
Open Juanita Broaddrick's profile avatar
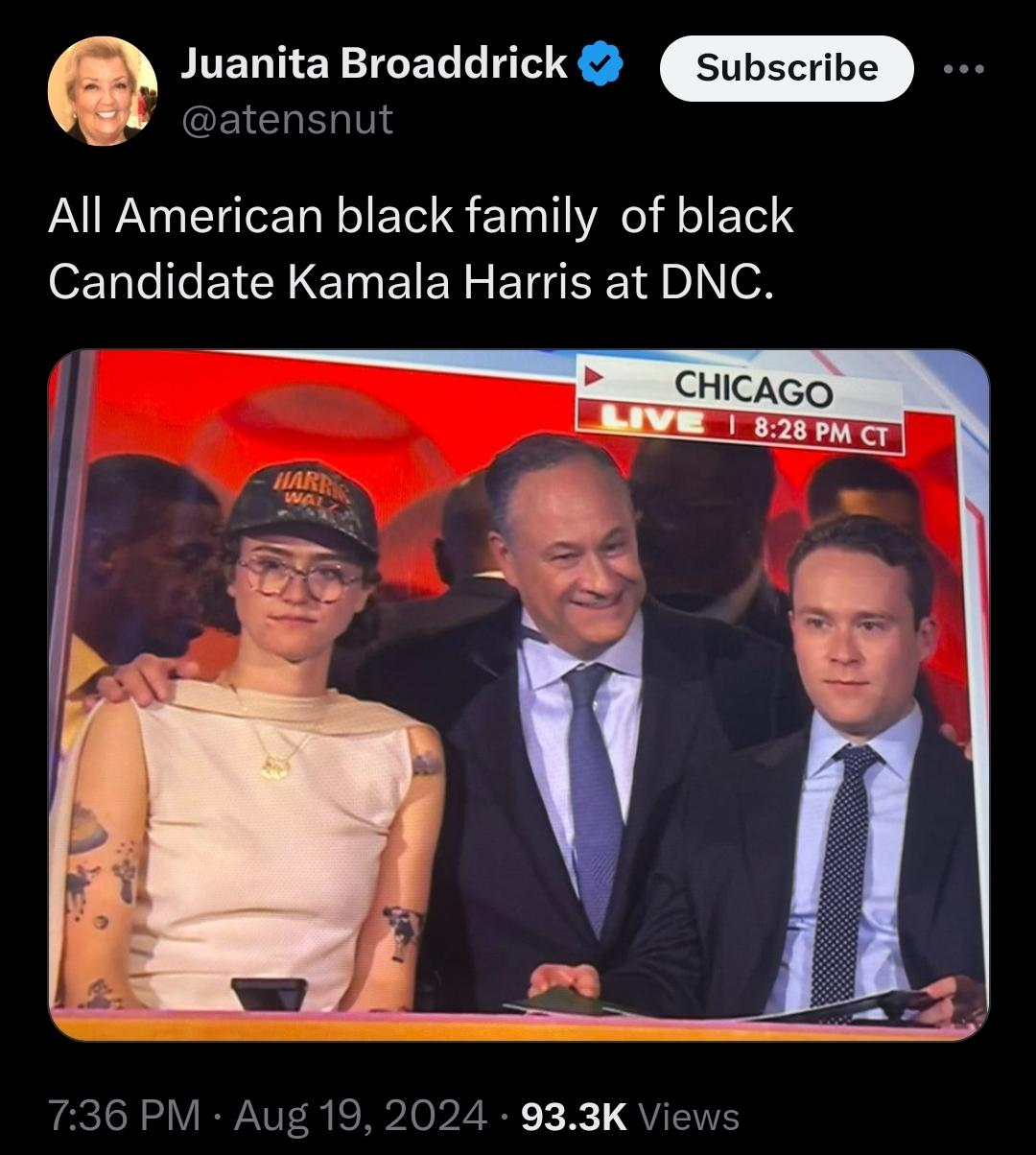tap(103, 91)
